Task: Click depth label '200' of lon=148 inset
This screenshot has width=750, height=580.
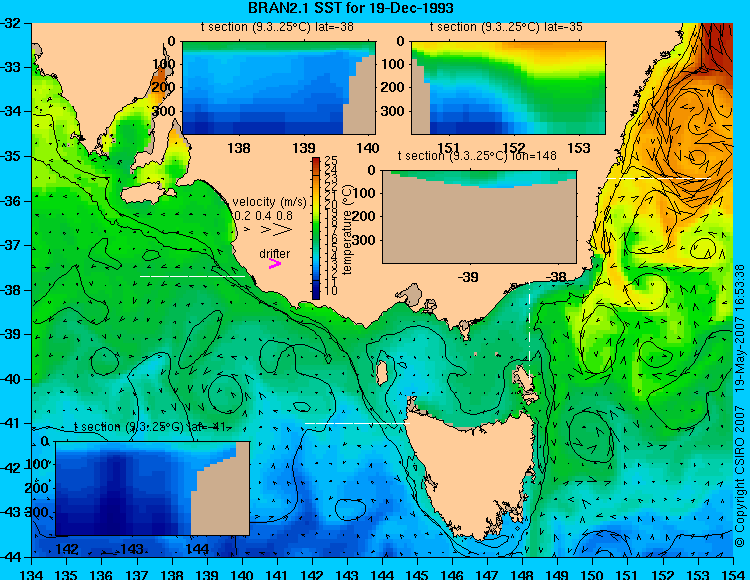Action: tap(366, 216)
